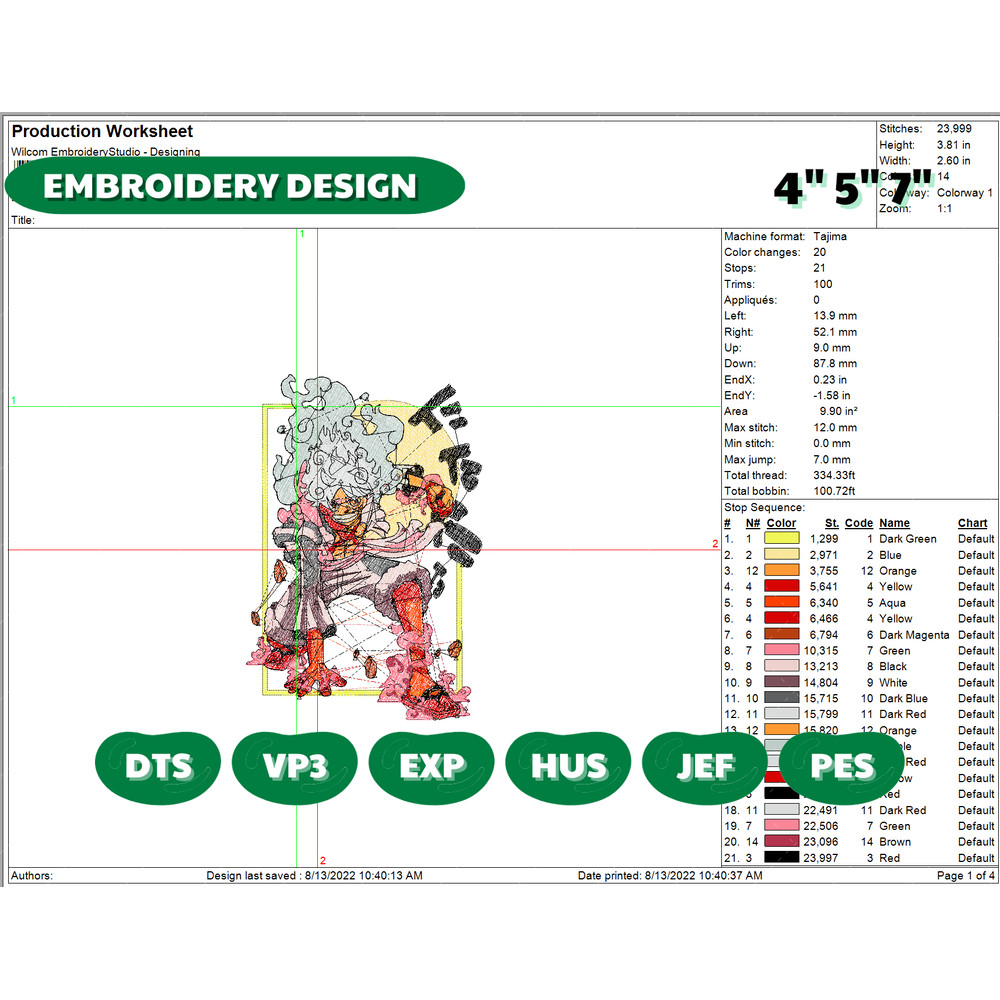Click the DTS format badge
1000x1000 pixels.
tap(158, 767)
